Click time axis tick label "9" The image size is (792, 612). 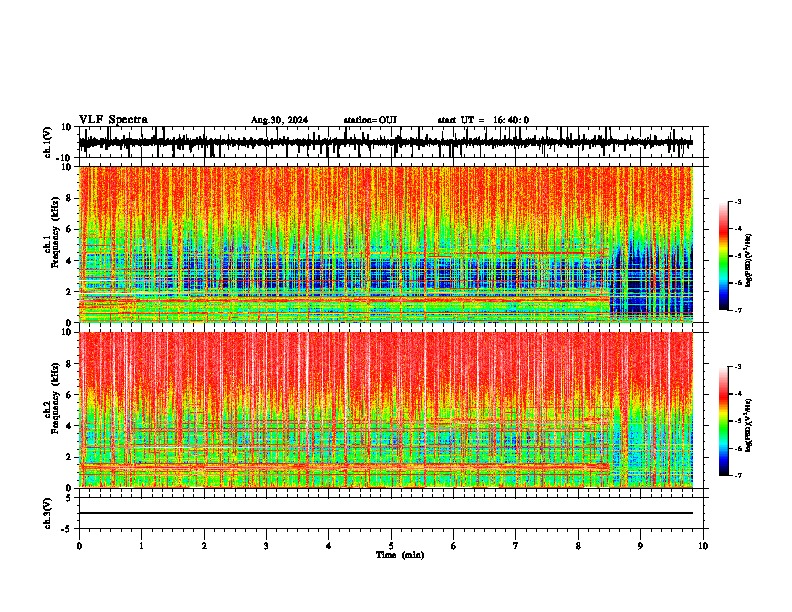tap(640, 546)
